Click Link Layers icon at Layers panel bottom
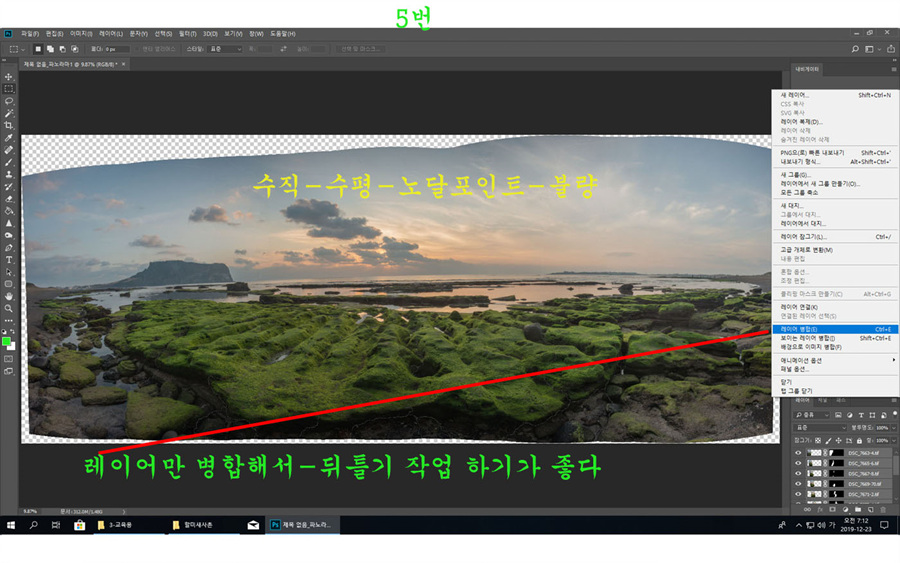Image resolution: width=900 pixels, height=563 pixels. point(807,510)
